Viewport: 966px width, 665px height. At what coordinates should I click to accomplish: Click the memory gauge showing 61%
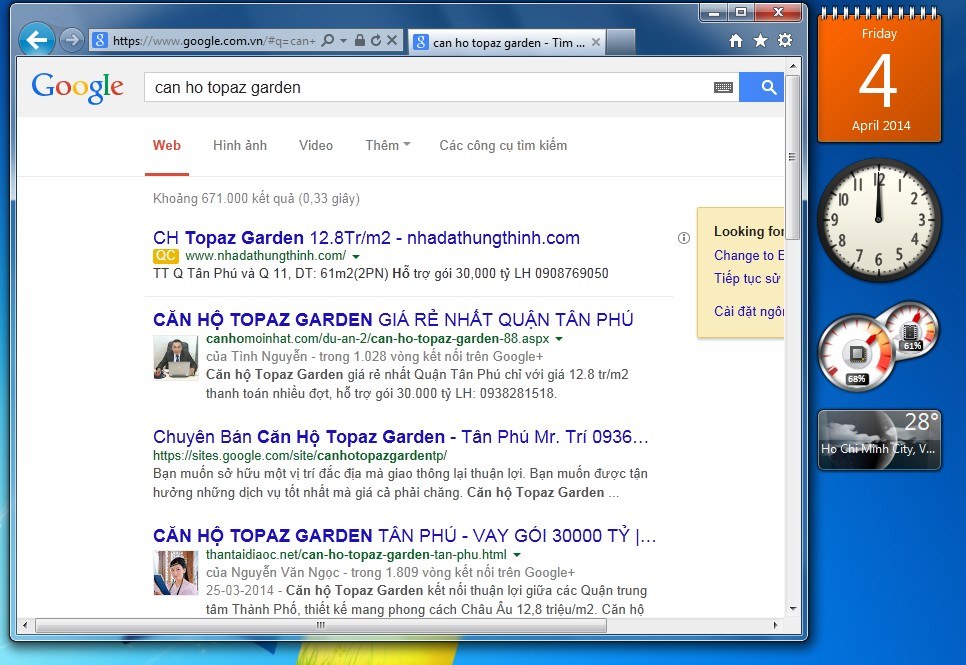coord(909,332)
